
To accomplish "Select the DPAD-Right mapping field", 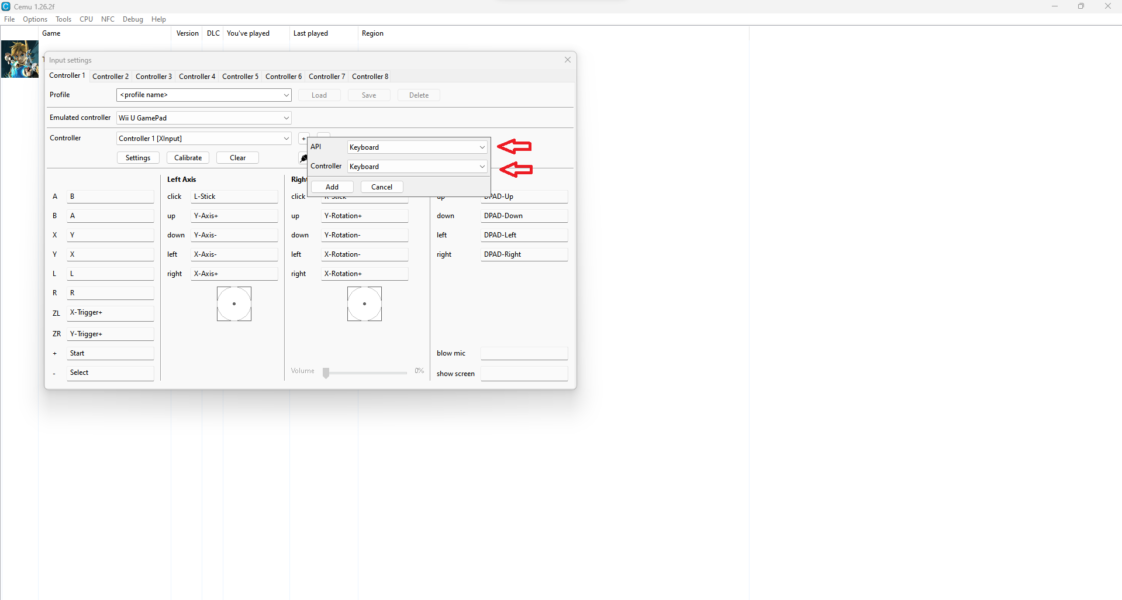I will [525, 255].
